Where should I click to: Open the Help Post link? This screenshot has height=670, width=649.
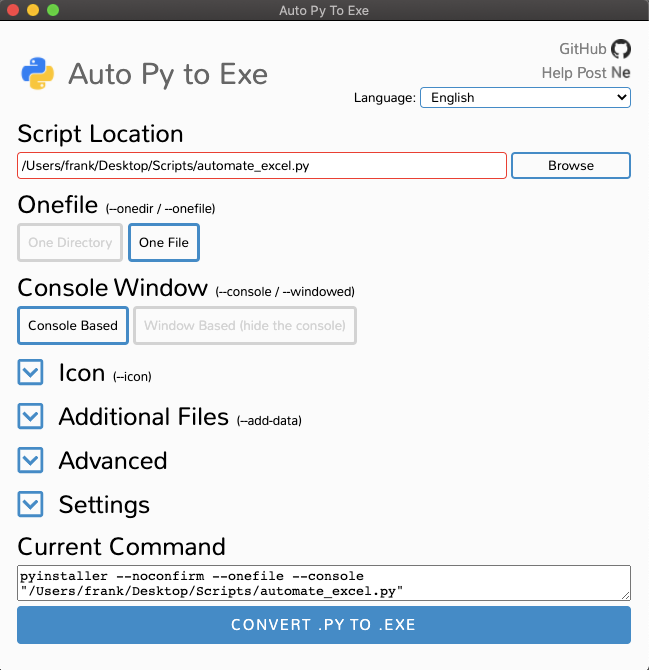click(x=574, y=73)
